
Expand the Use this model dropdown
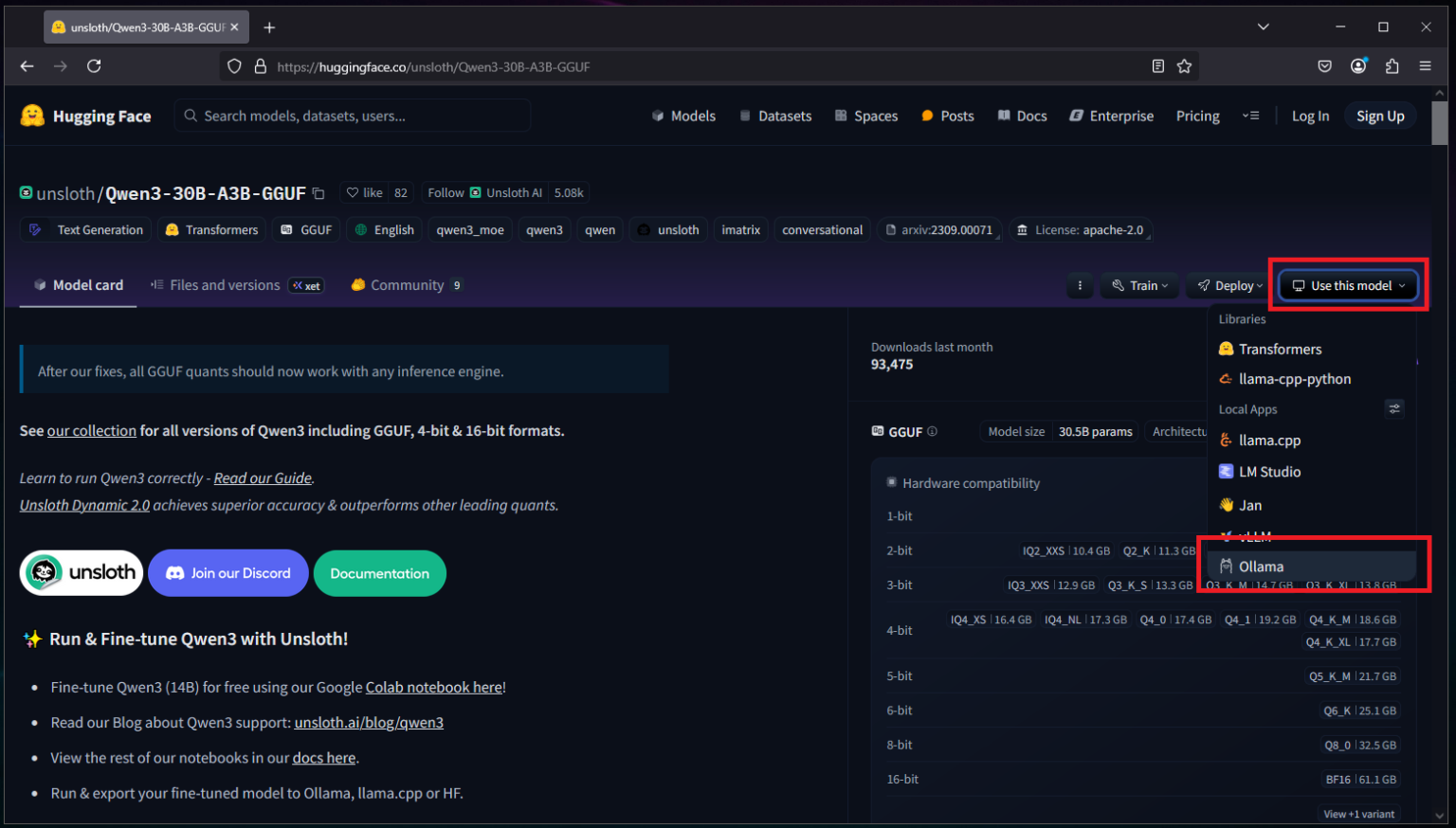1347,285
